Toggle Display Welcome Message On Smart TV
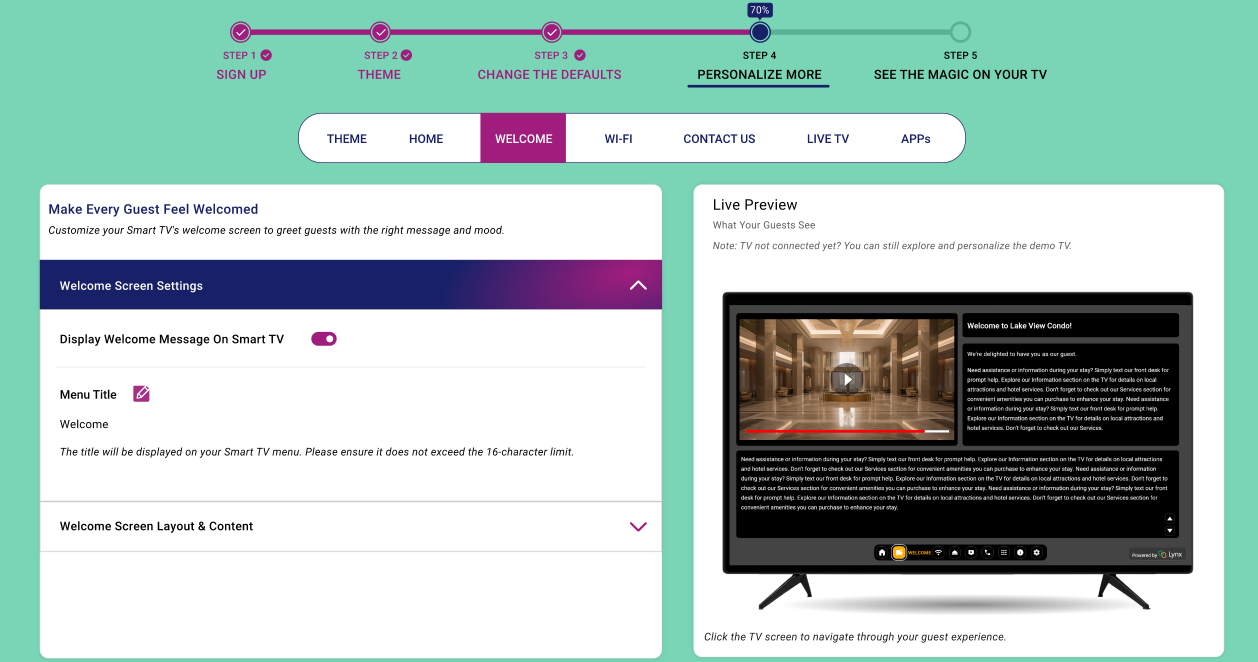The image size is (1258, 662). click(x=324, y=339)
